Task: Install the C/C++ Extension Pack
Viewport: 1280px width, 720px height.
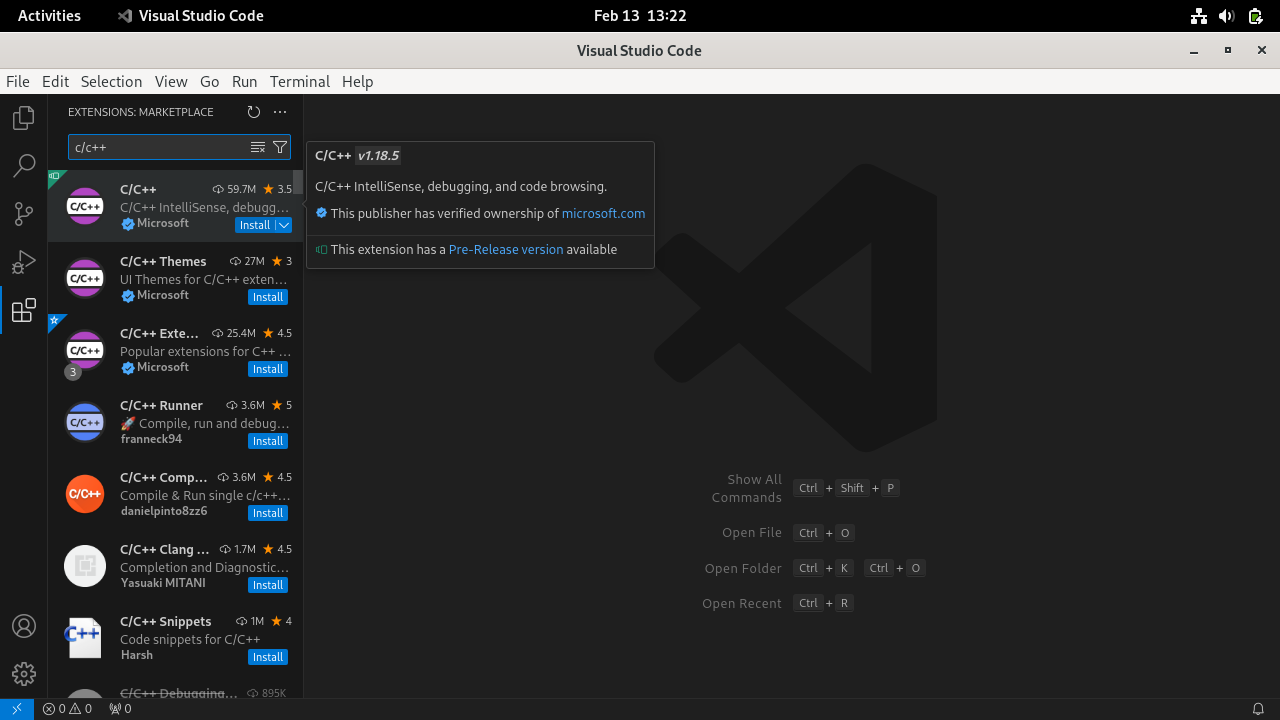Action: tap(268, 369)
